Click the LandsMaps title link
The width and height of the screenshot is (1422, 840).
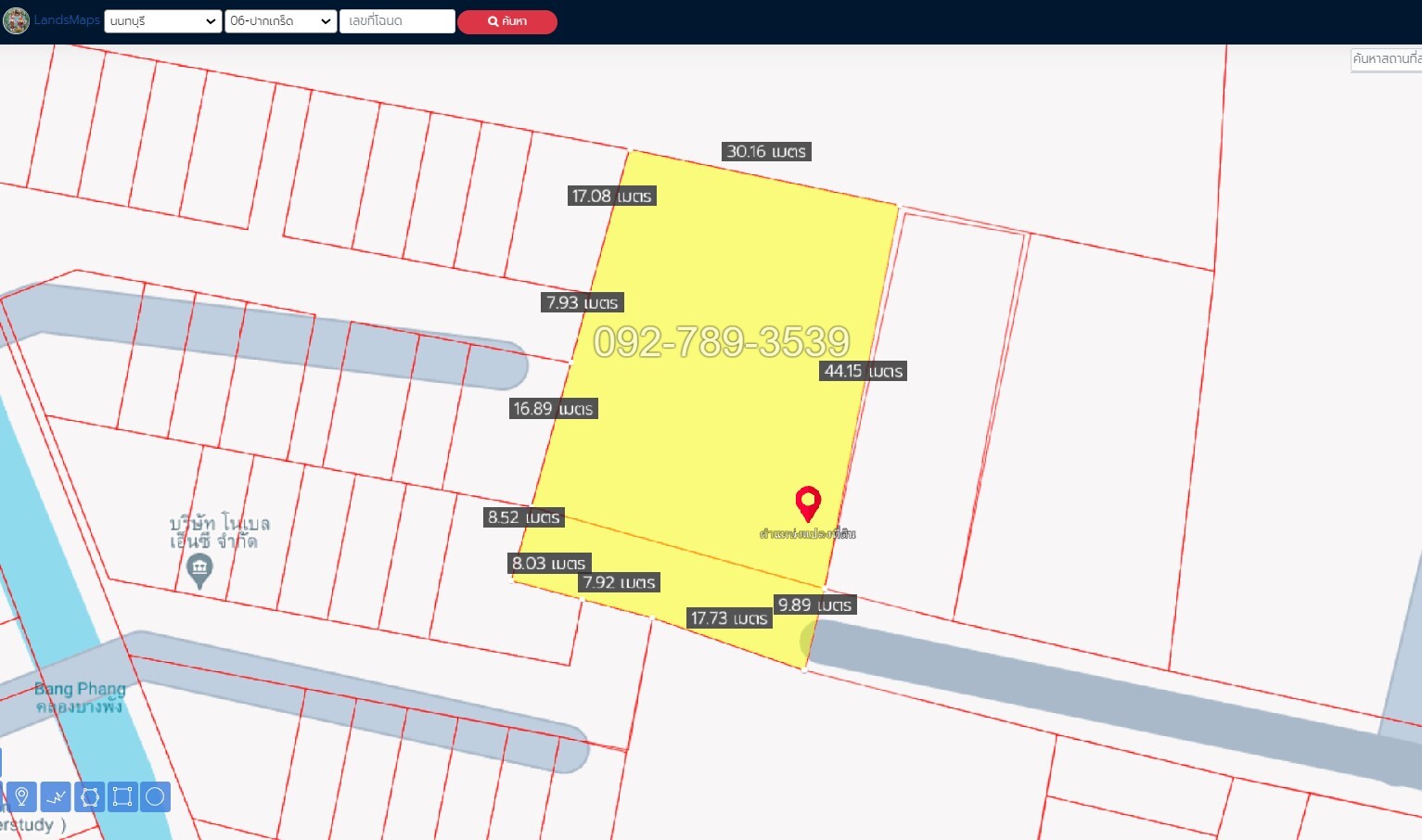67,20
